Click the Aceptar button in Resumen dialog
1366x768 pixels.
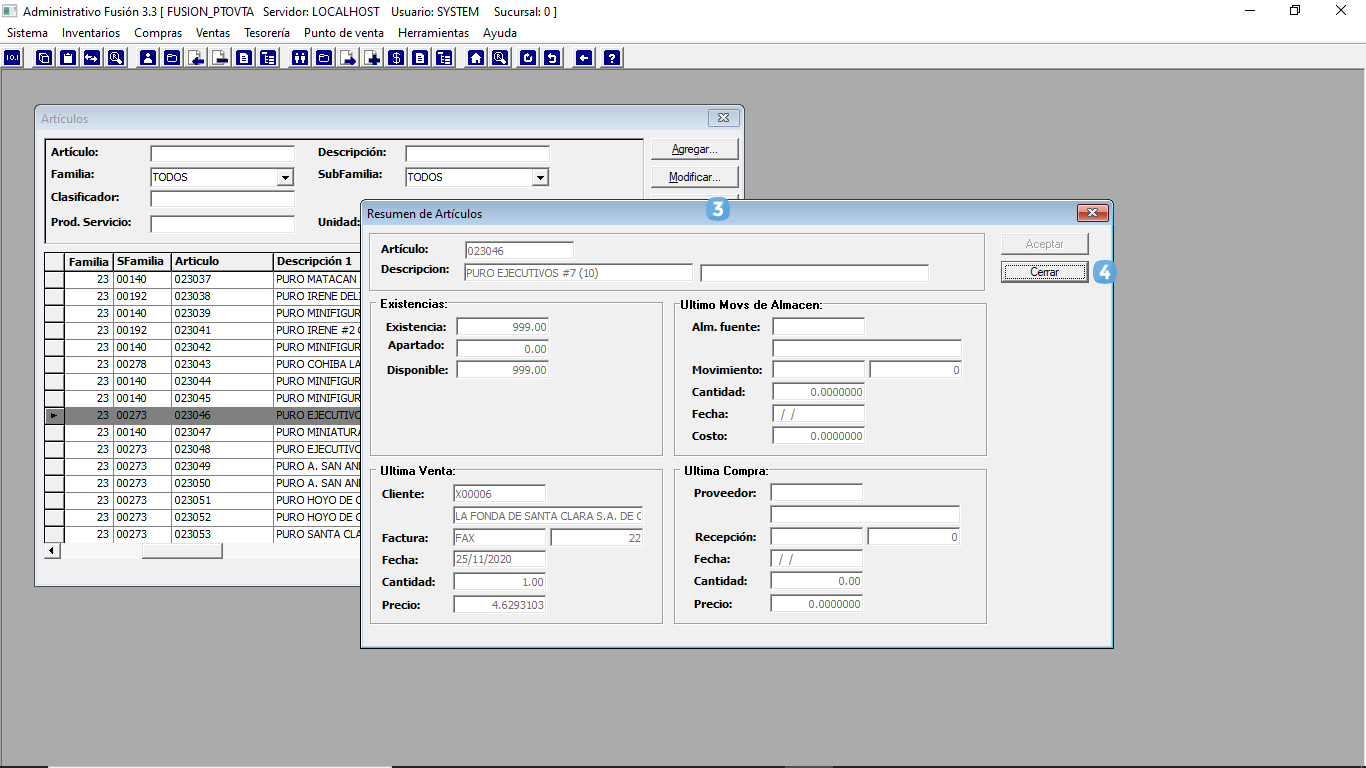[x=1045, y=244]
